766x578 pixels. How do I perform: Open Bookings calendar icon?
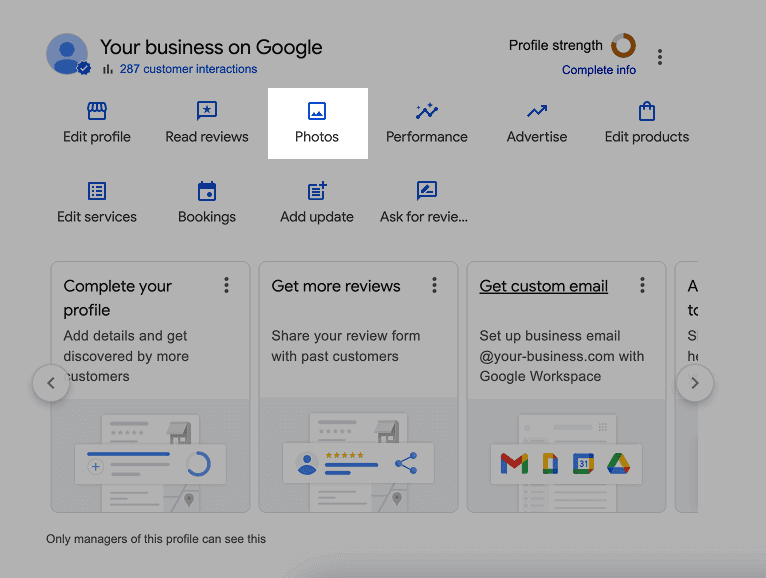[x=207, y=191]
